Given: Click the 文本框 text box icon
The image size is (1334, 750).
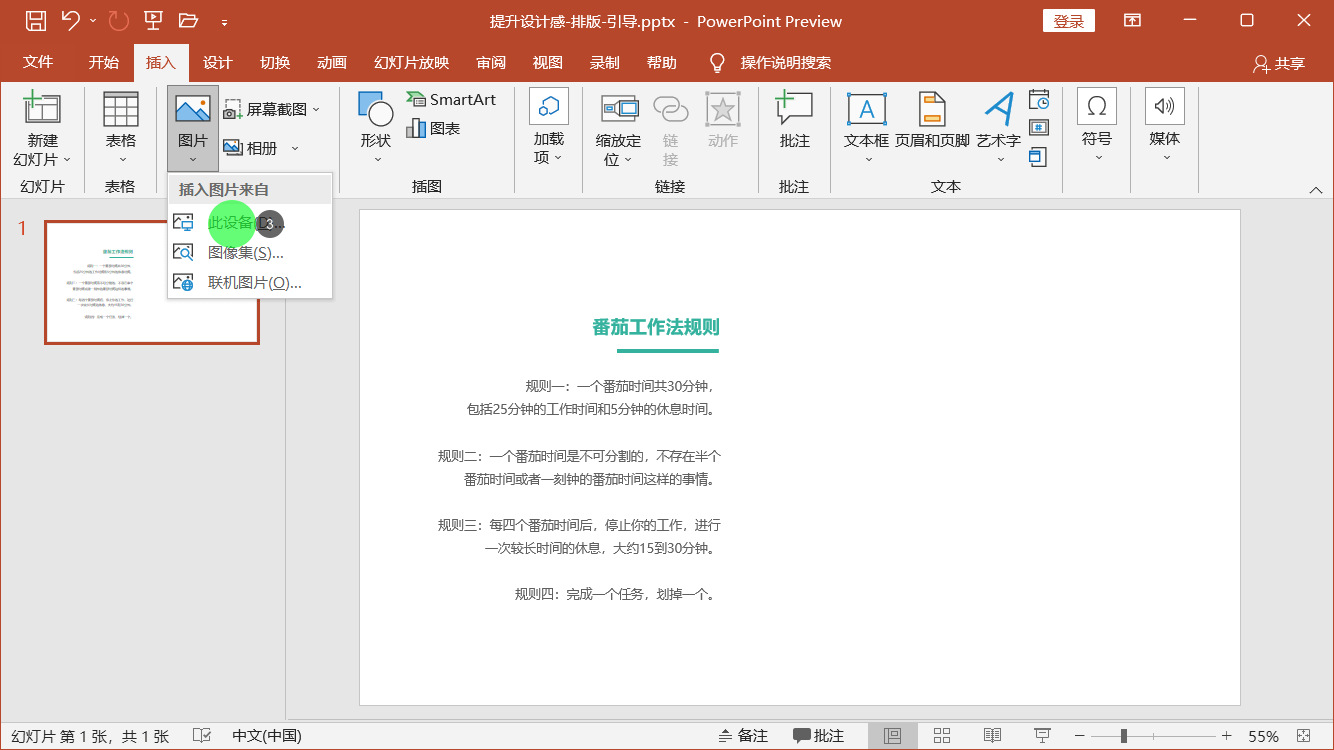Looking at the screenshot, I should coord(866,109).
